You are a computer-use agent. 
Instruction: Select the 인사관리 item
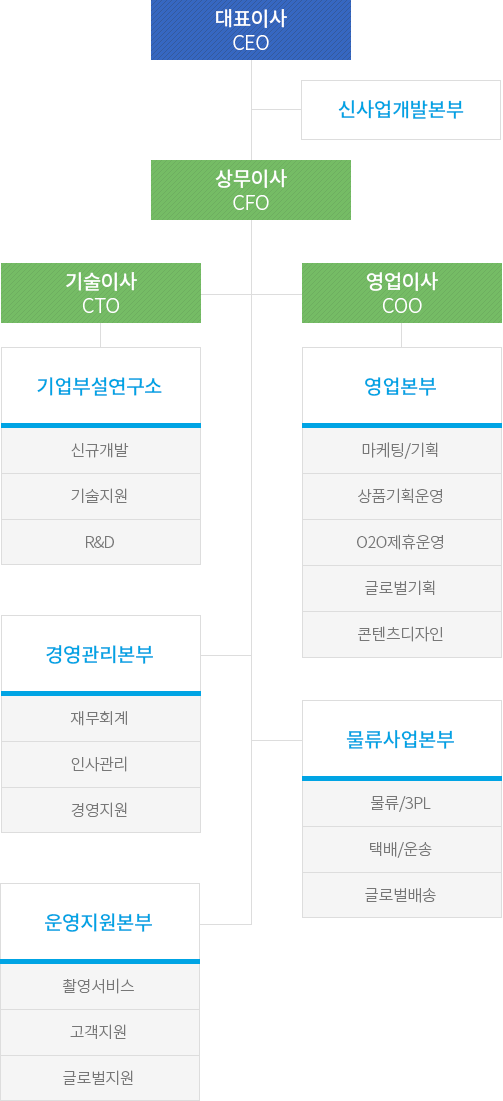(100, 764)
